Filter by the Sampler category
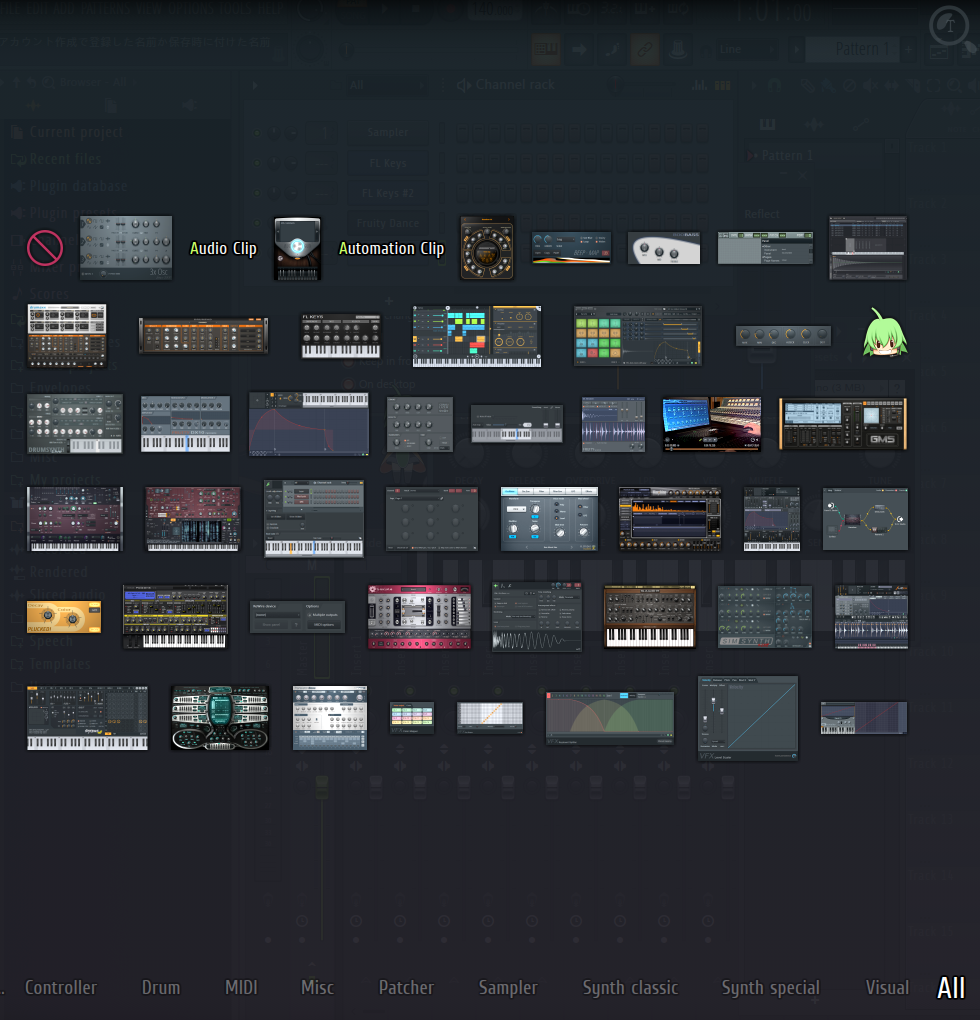 tap(508, 987)
